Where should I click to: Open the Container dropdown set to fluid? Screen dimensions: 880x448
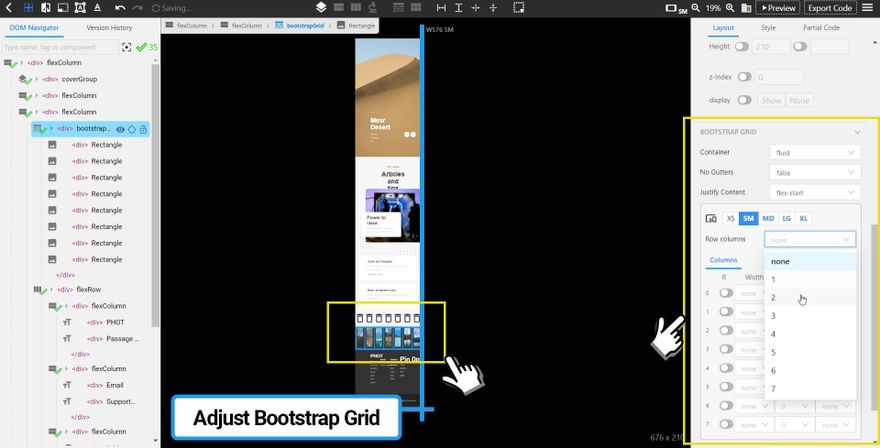click(814, 152)
